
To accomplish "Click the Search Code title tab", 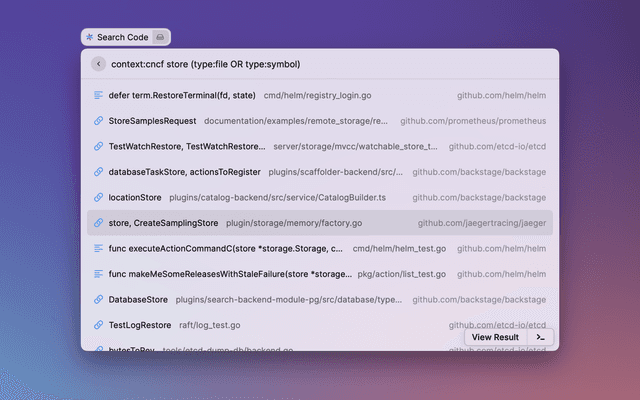I will 122,37.
